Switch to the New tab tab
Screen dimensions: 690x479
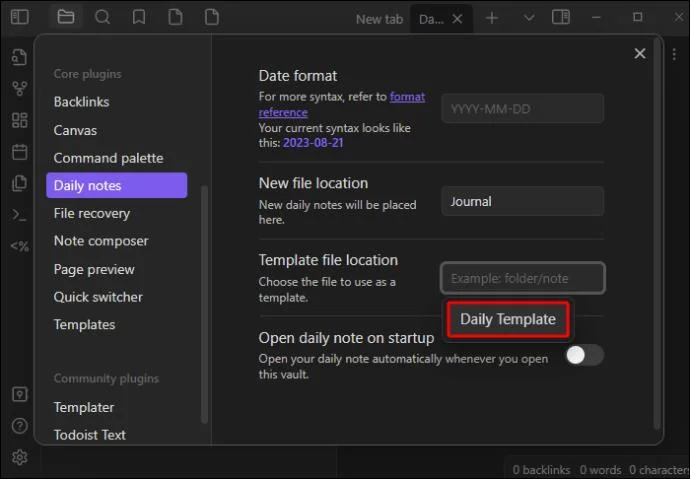point(379,19)
